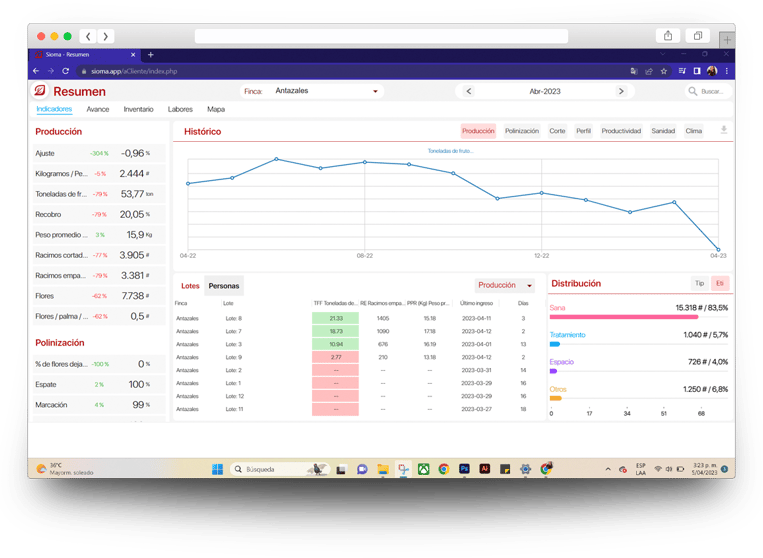763x558 pixels.
Task: Switch Distribución to Tip view
Action: [699, 283]
